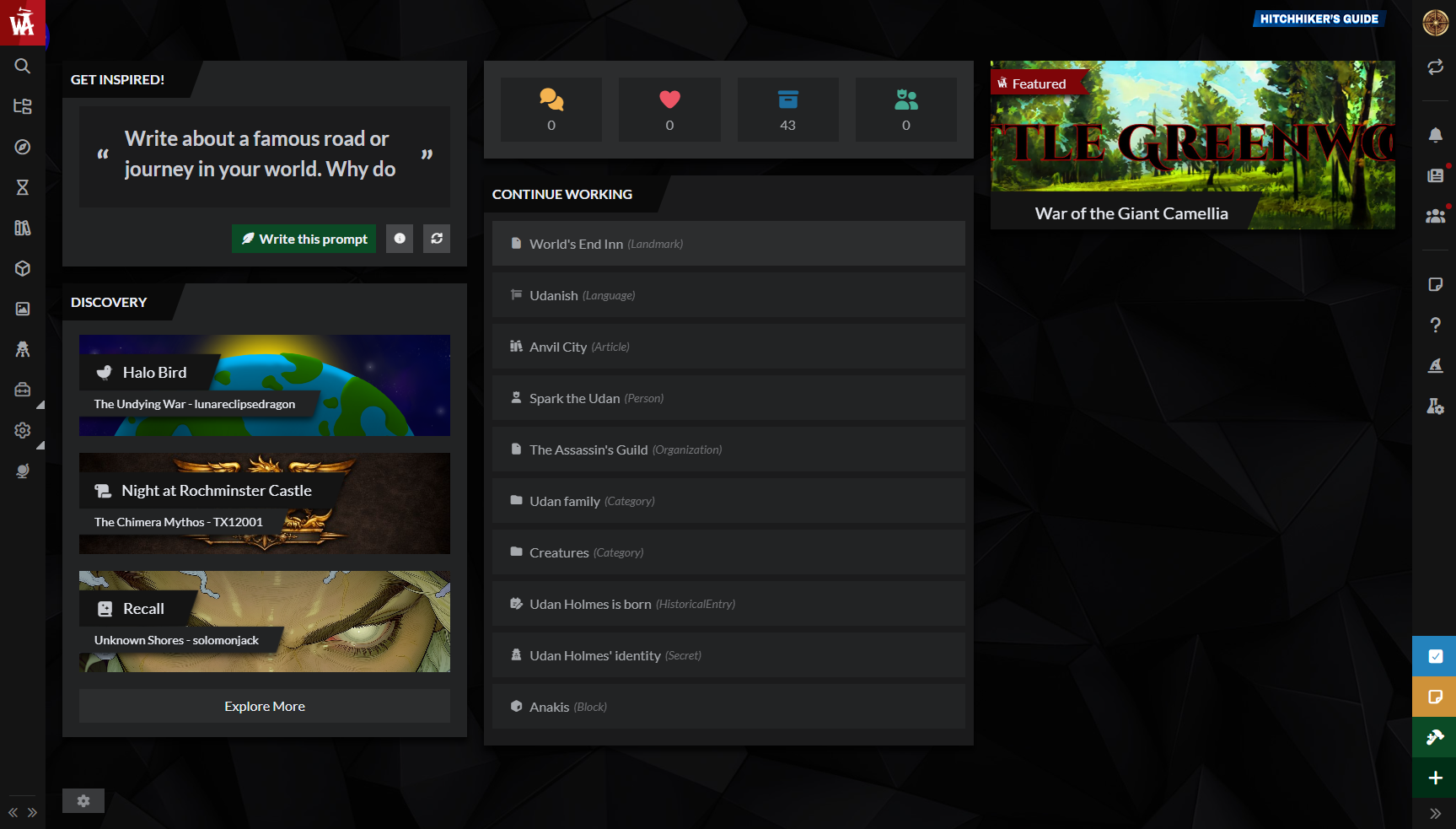The width and height of the screenshot is (1456, 829).
Task: Expand left sidebar with double right chevron
Action: pos(32,813)
